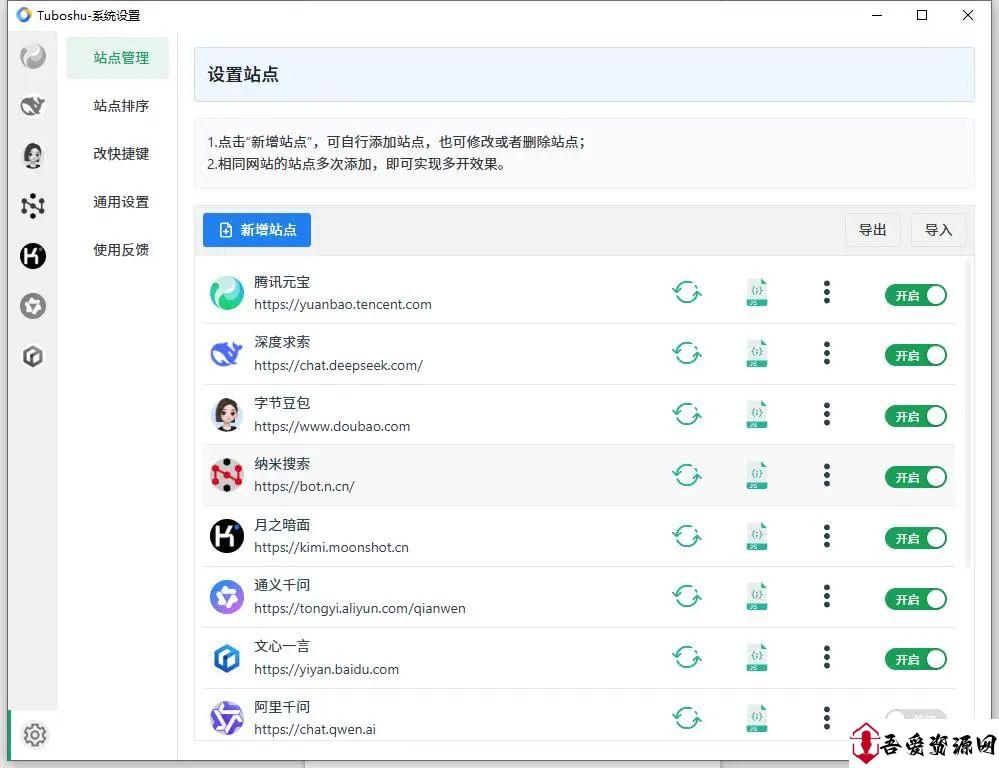Open three-dot menu for 纳米搜索
The width and height of the screenshot is (999, 768).
tap(826, 475)
